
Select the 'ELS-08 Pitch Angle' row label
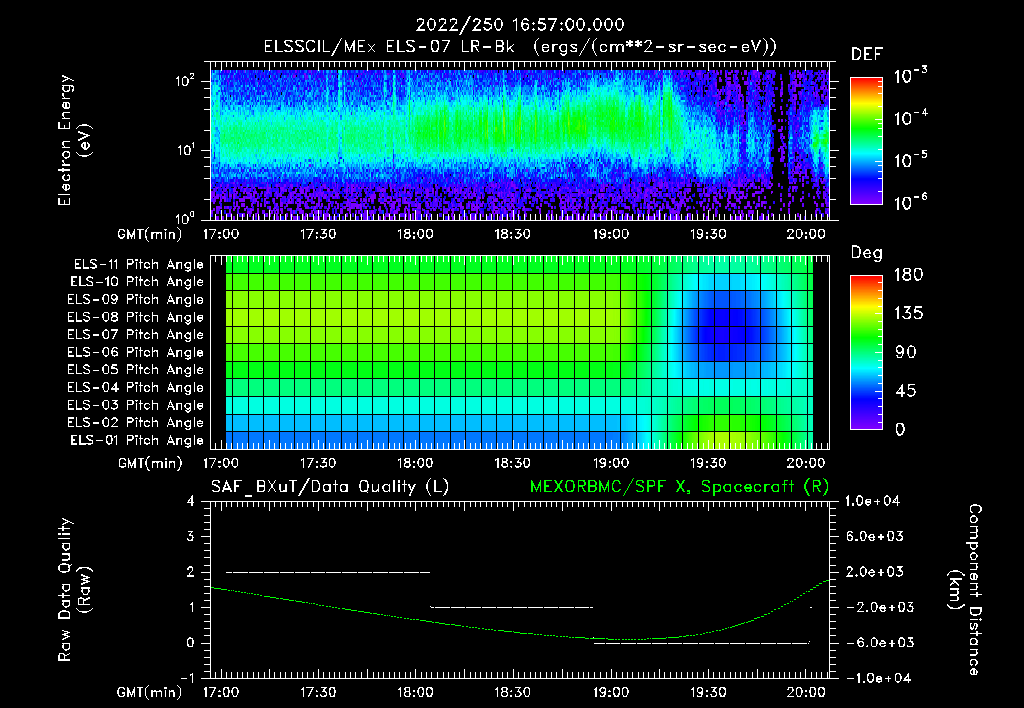[x=136, y=317]
